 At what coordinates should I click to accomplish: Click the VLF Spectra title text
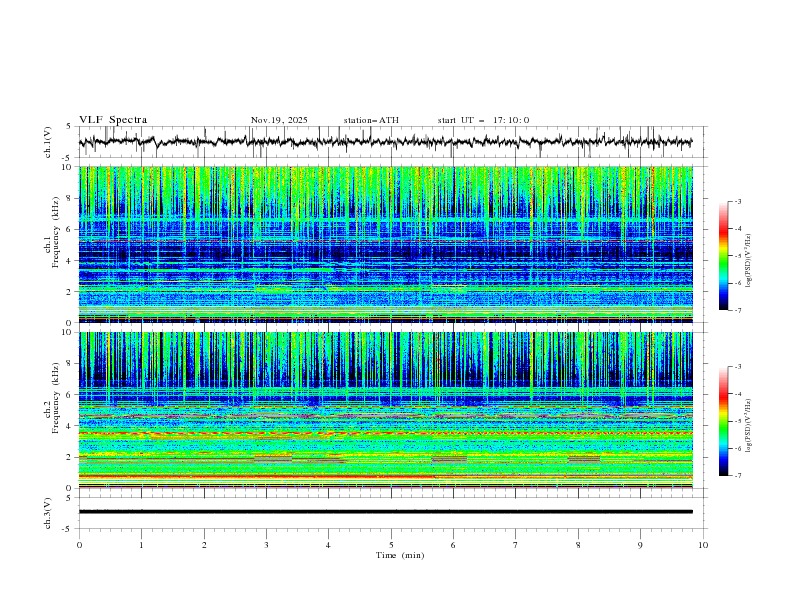(113, 120)
